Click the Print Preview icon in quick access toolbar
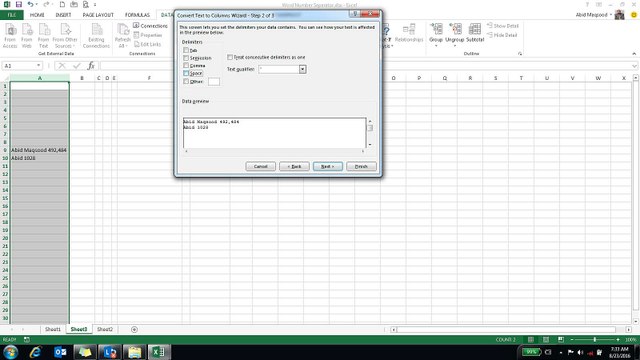Screen dimensions: 640x360 86,4
